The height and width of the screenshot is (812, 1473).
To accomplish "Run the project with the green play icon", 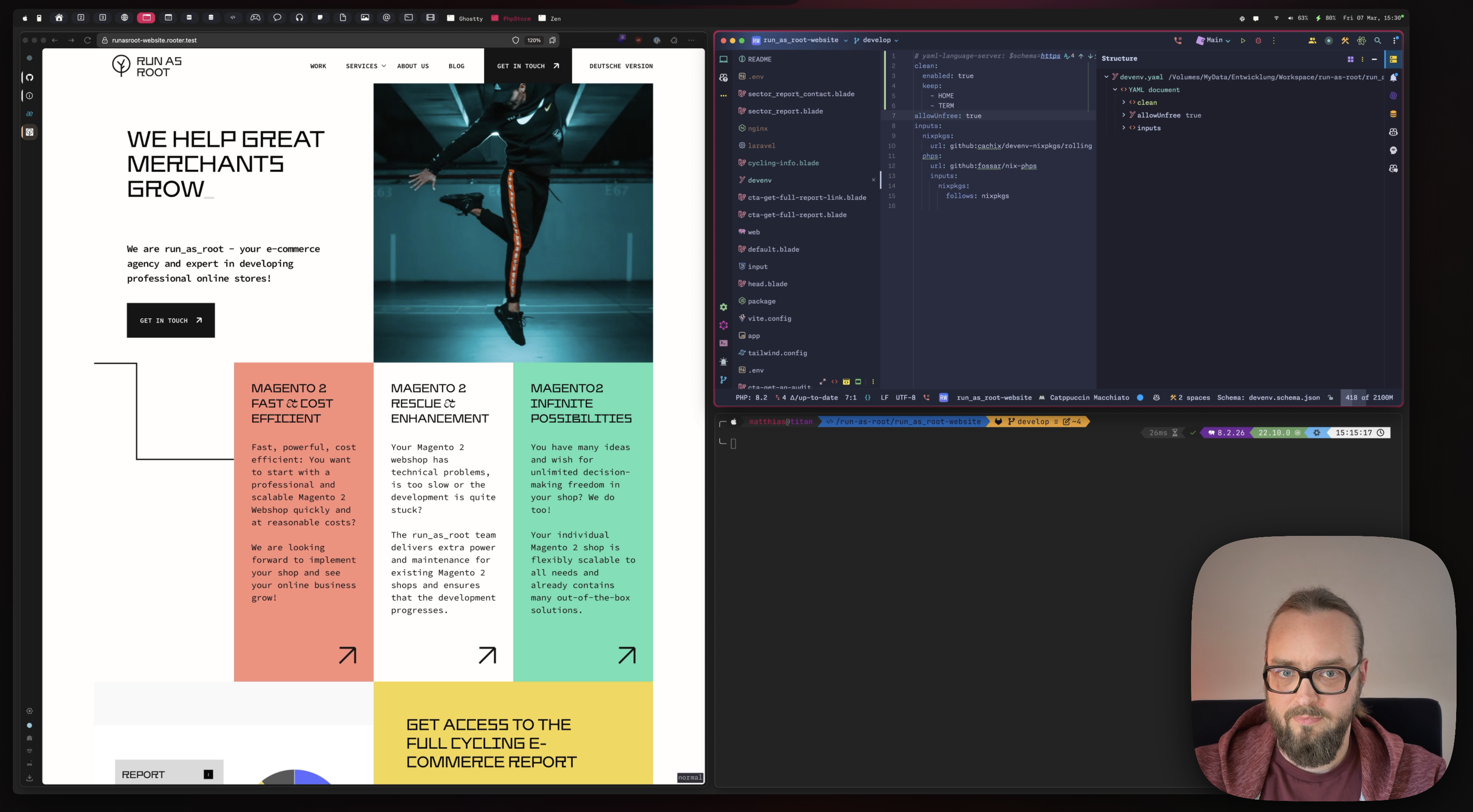I will click(1243, 41).
